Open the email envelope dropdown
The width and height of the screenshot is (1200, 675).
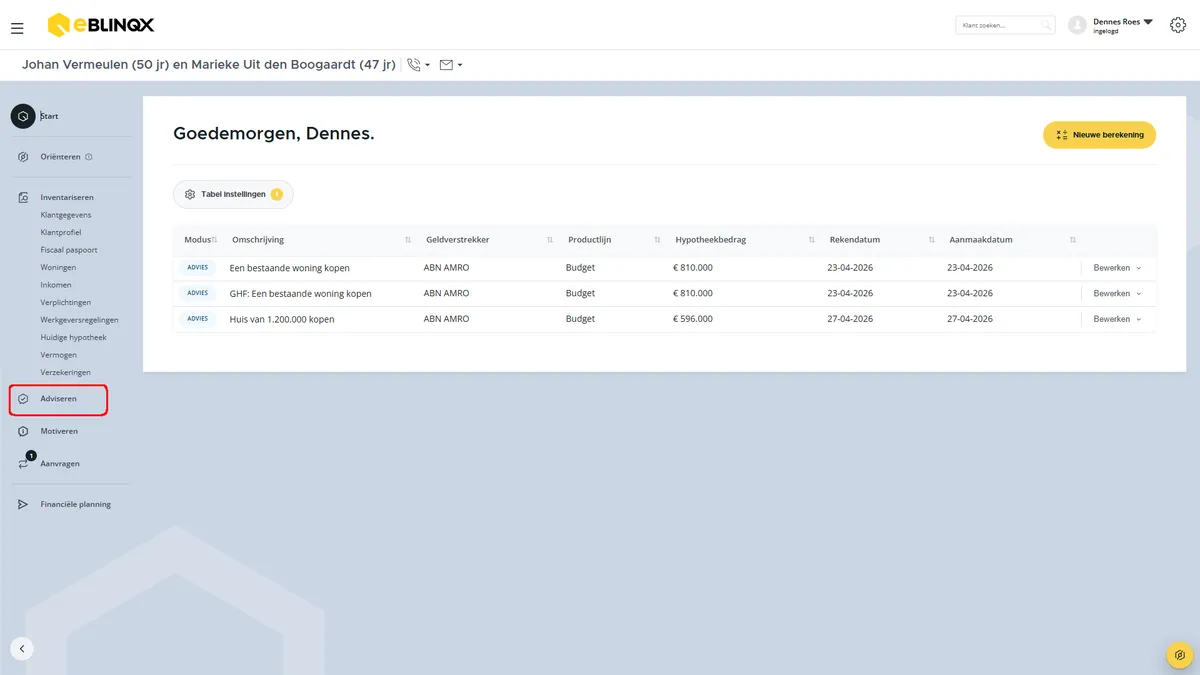[x=450, y=65]
